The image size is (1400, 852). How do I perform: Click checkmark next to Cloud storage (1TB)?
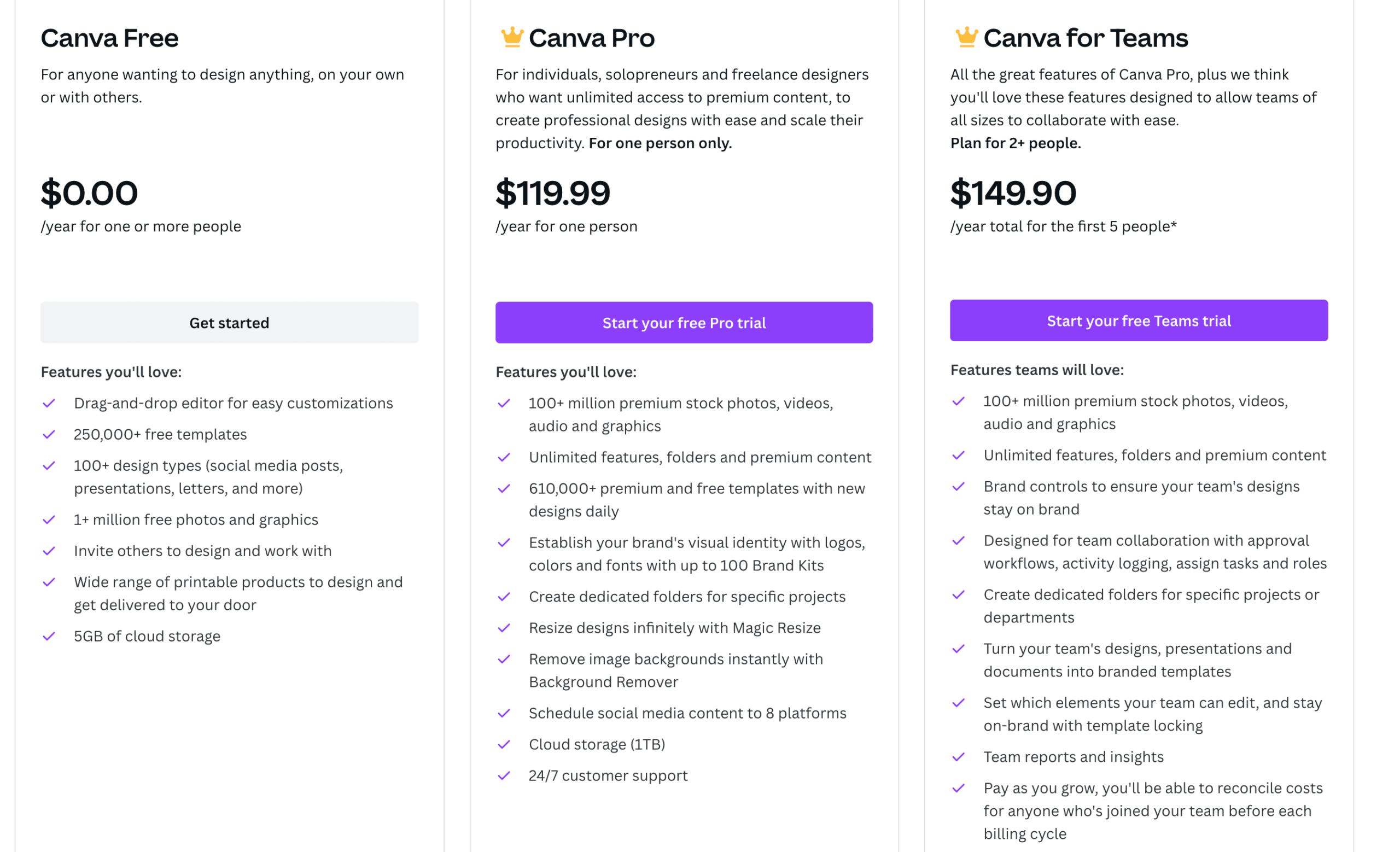504,744
